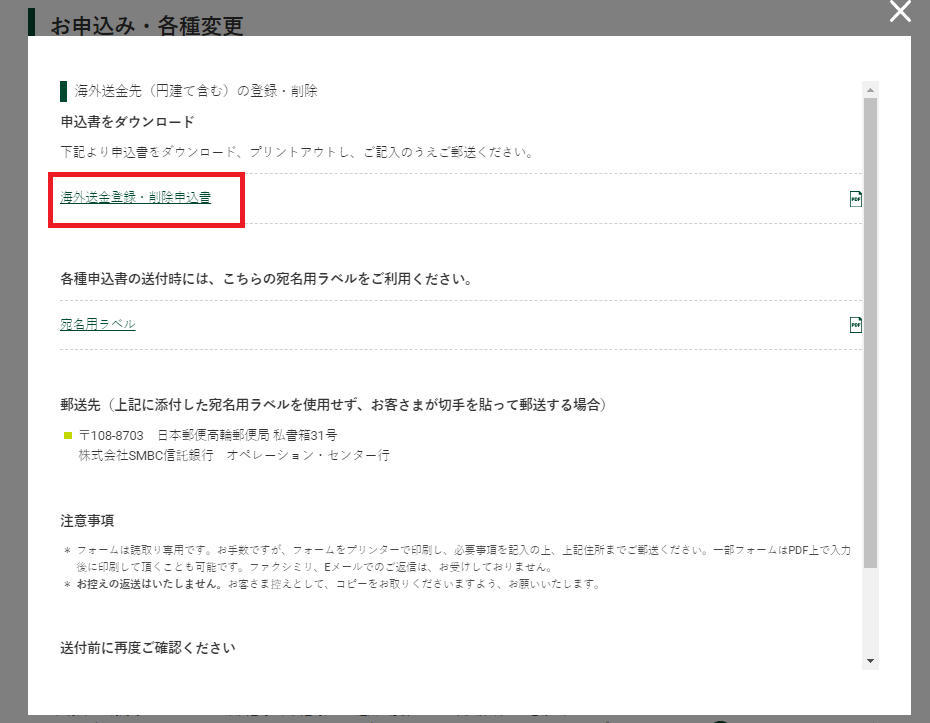Open the 宛名用ラベル link

point(98,324)
